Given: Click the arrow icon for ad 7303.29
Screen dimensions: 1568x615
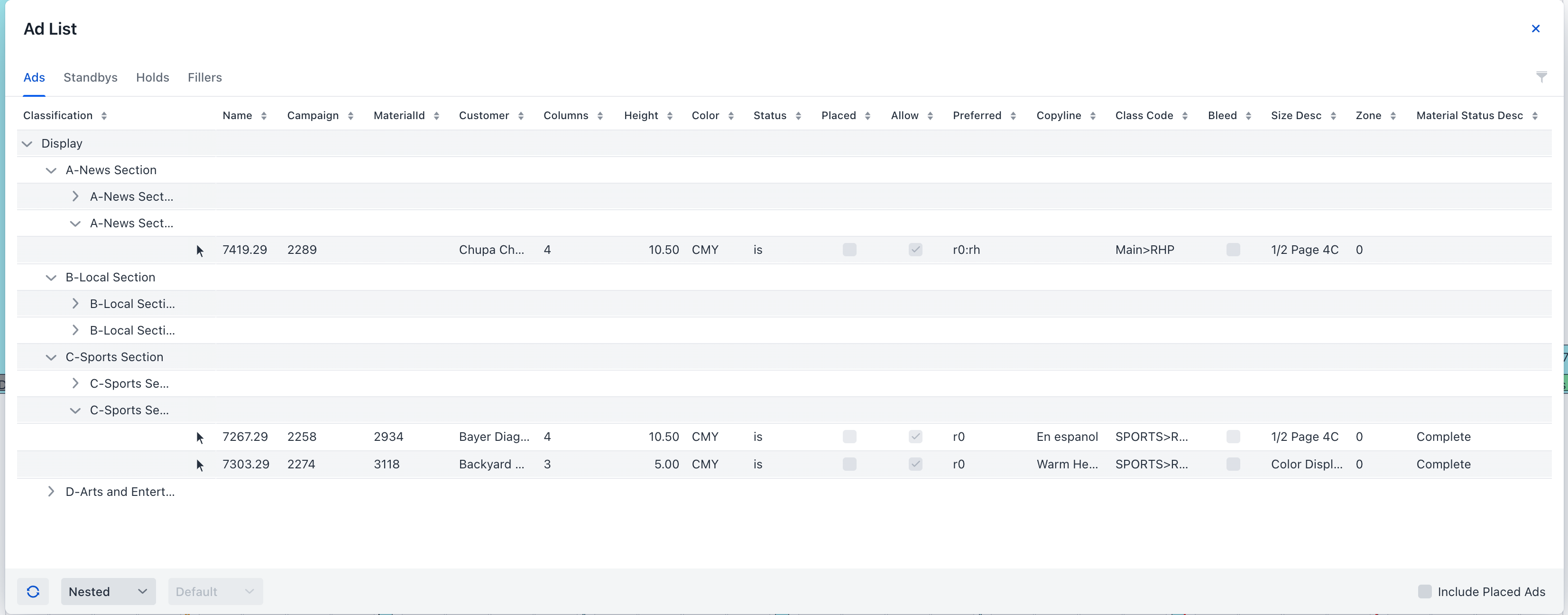Looking at the screenshot, I should pyautogui.click(x=200, y=465).
